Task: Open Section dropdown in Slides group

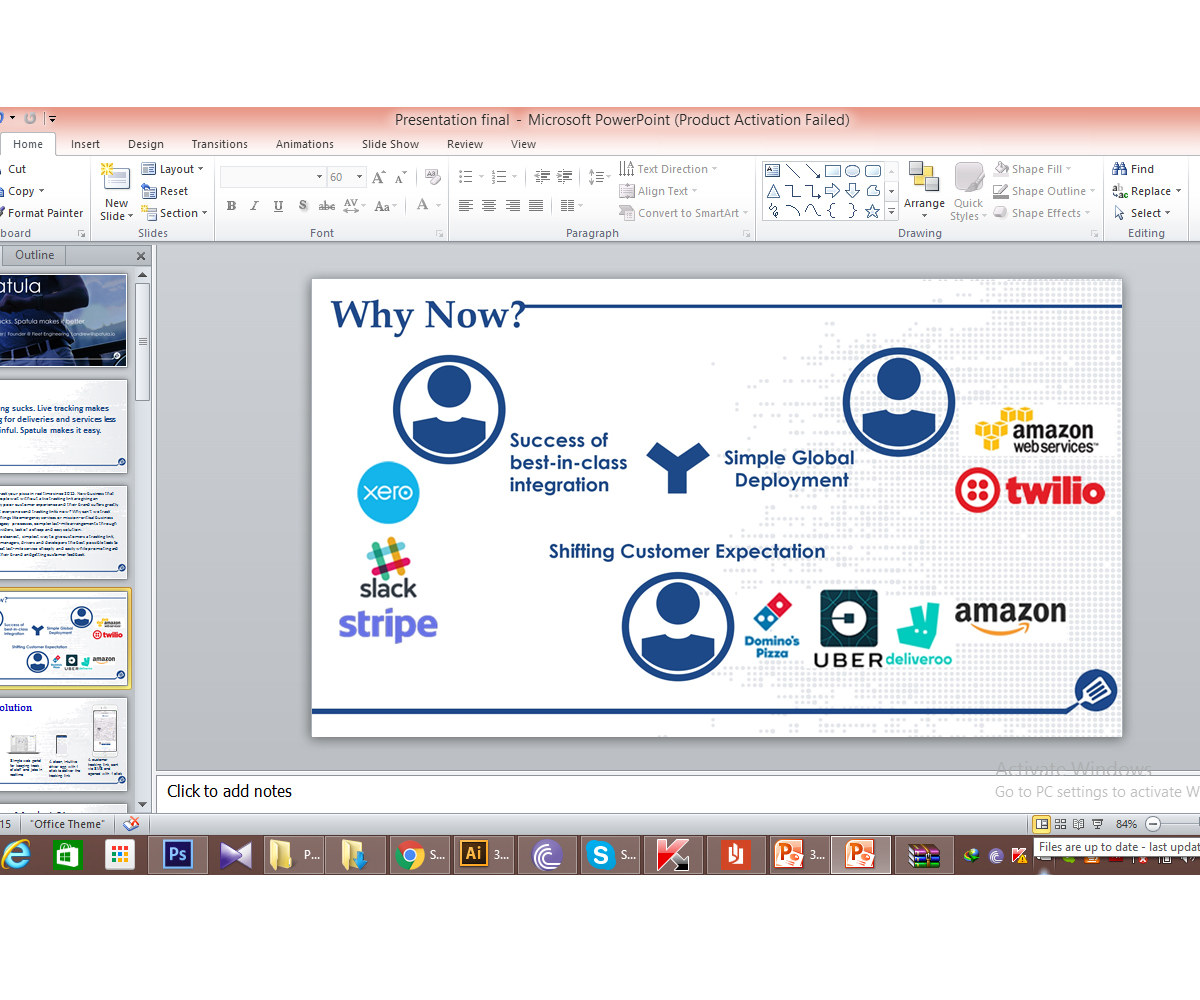Action: tap(175, 213)
